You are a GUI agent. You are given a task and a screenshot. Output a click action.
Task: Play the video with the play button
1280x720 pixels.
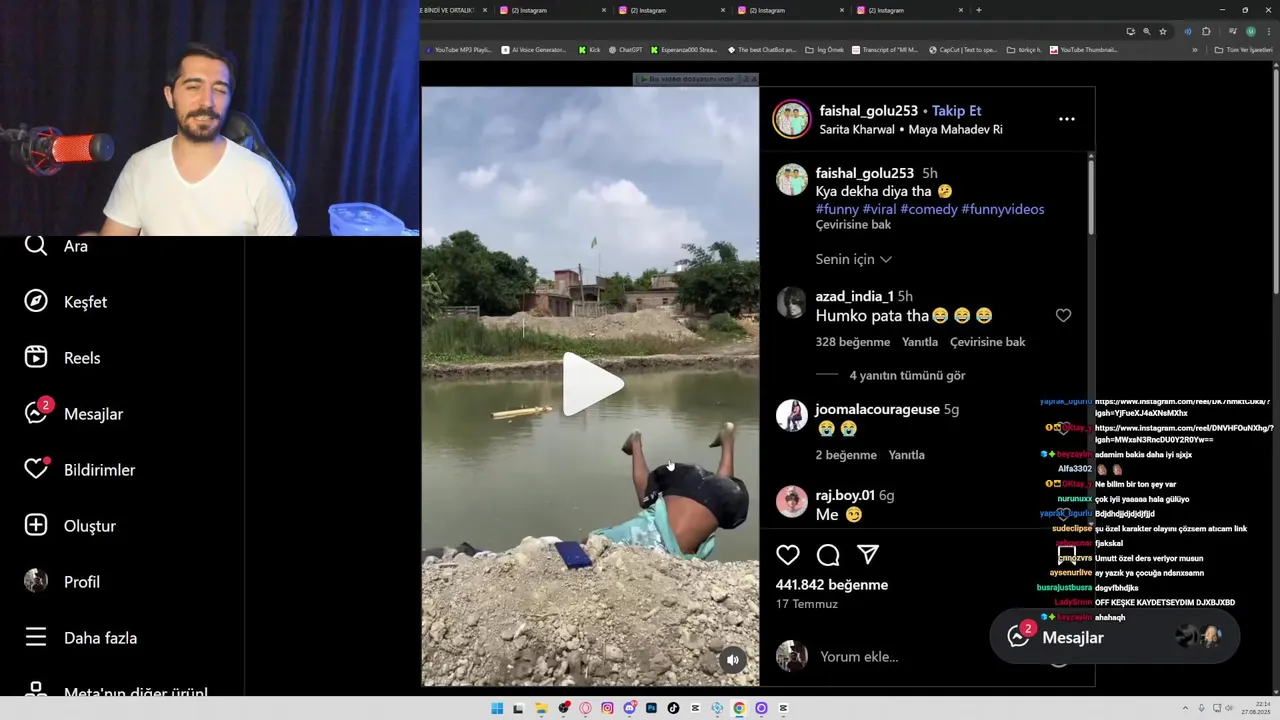(x=591, y=385)
